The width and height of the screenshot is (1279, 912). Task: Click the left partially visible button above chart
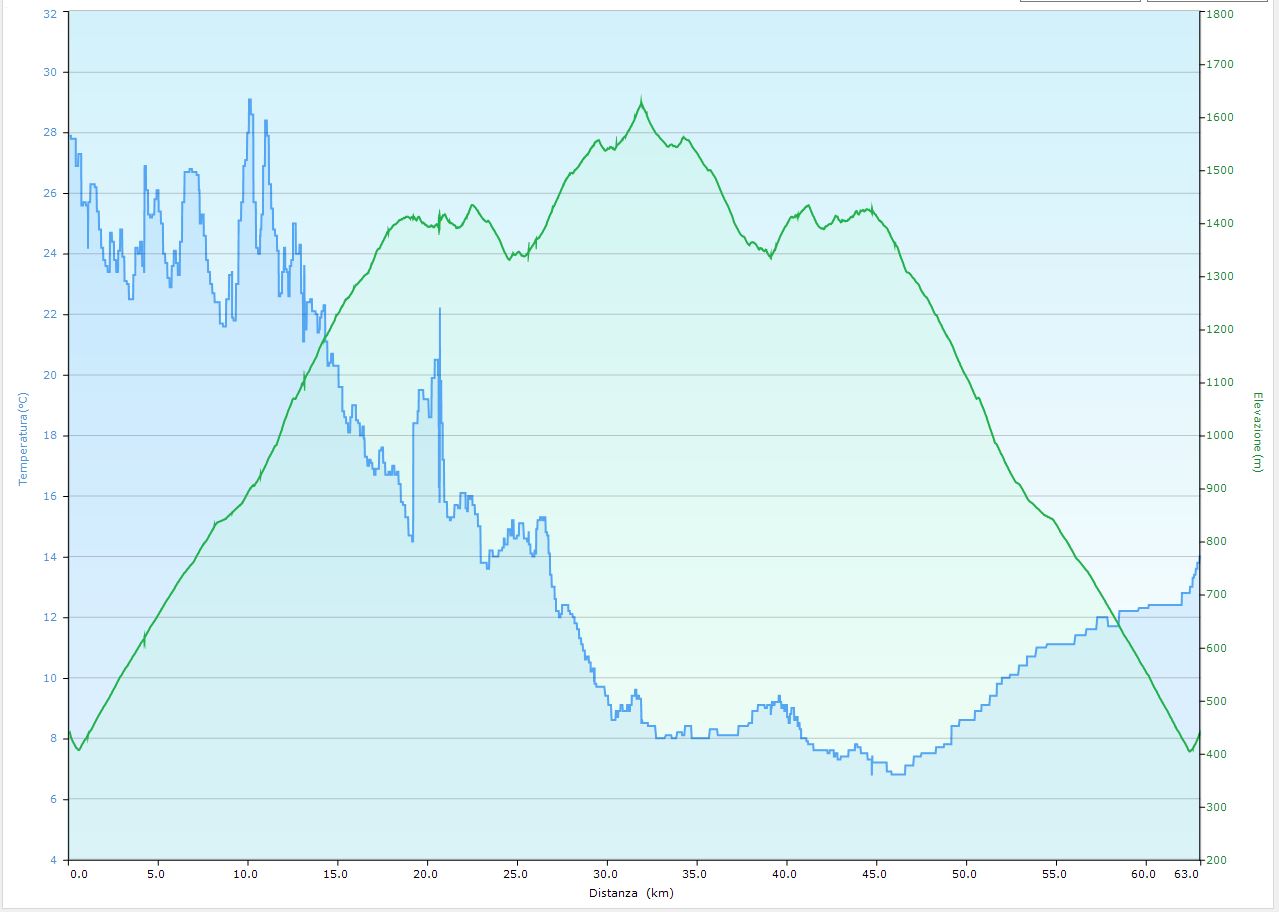1079,1
